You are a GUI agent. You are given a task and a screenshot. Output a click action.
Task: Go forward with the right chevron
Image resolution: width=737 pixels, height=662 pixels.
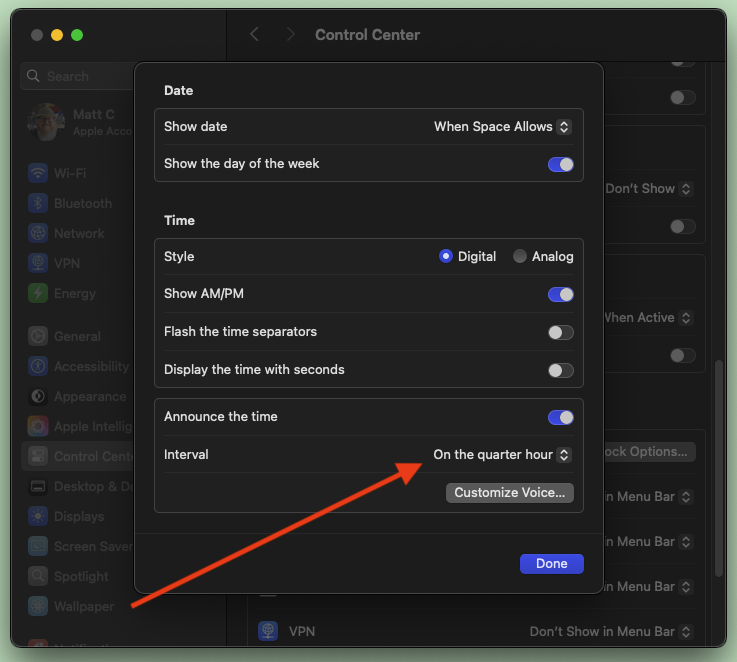point(290,34)
